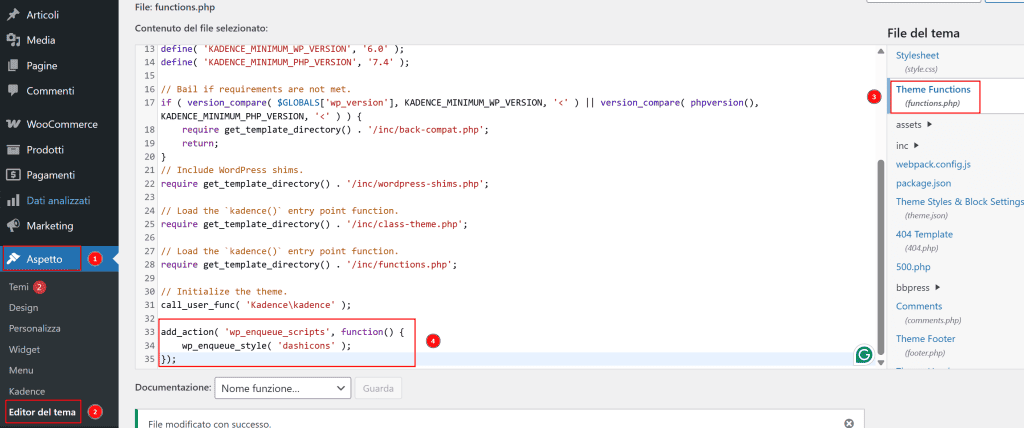Click the Pagine pages icon
Viewport: 1024px width, 428px height.
(14, 65)
